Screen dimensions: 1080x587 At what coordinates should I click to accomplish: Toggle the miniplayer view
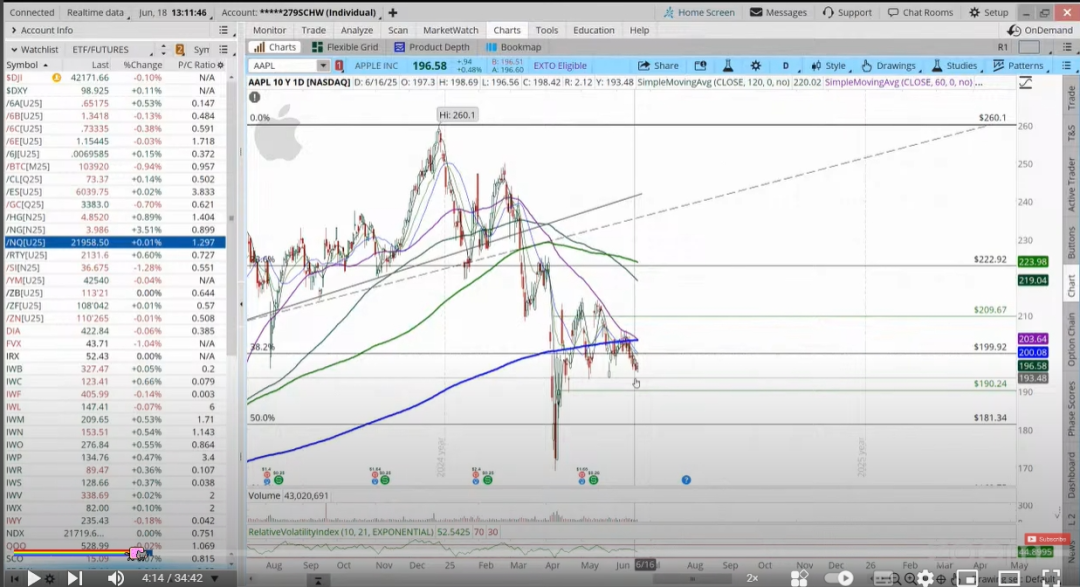(x=967, y=579)
